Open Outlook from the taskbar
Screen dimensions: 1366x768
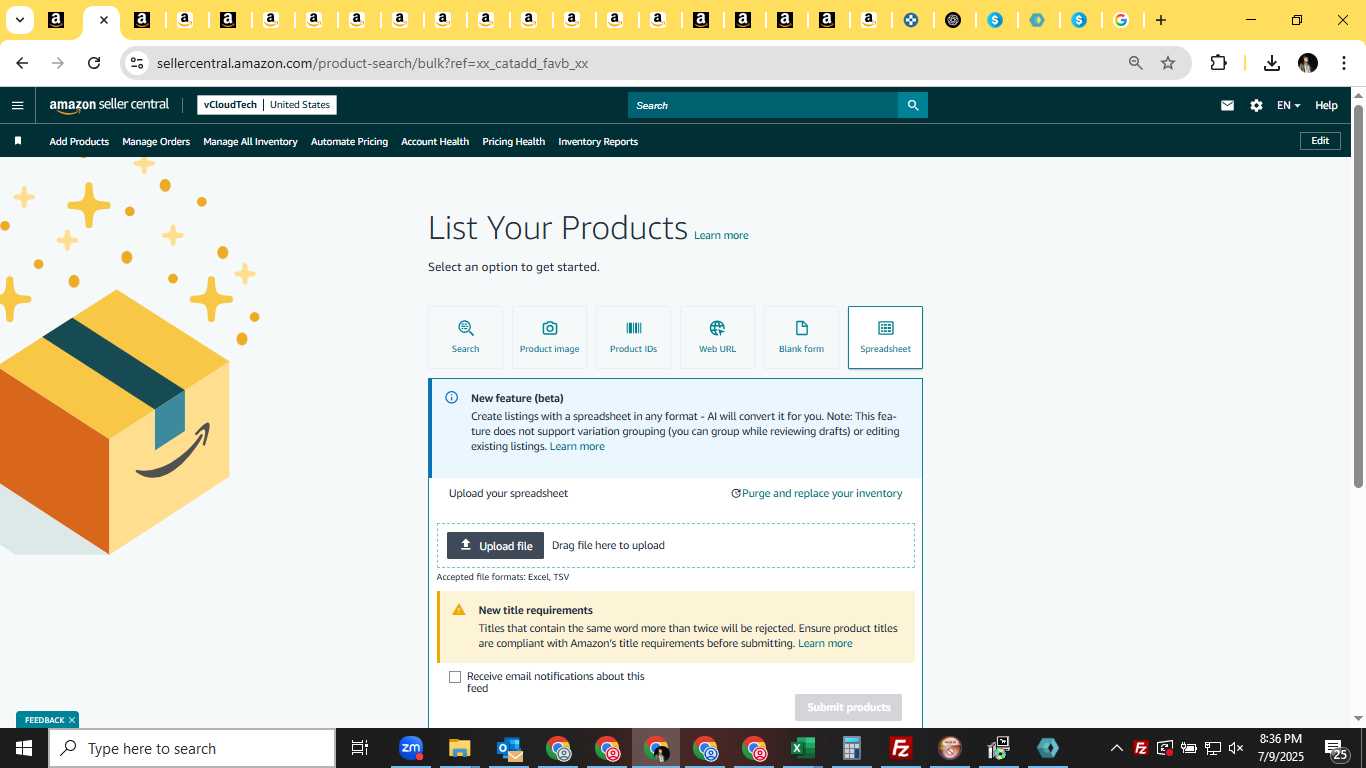[x=508, y=748]
